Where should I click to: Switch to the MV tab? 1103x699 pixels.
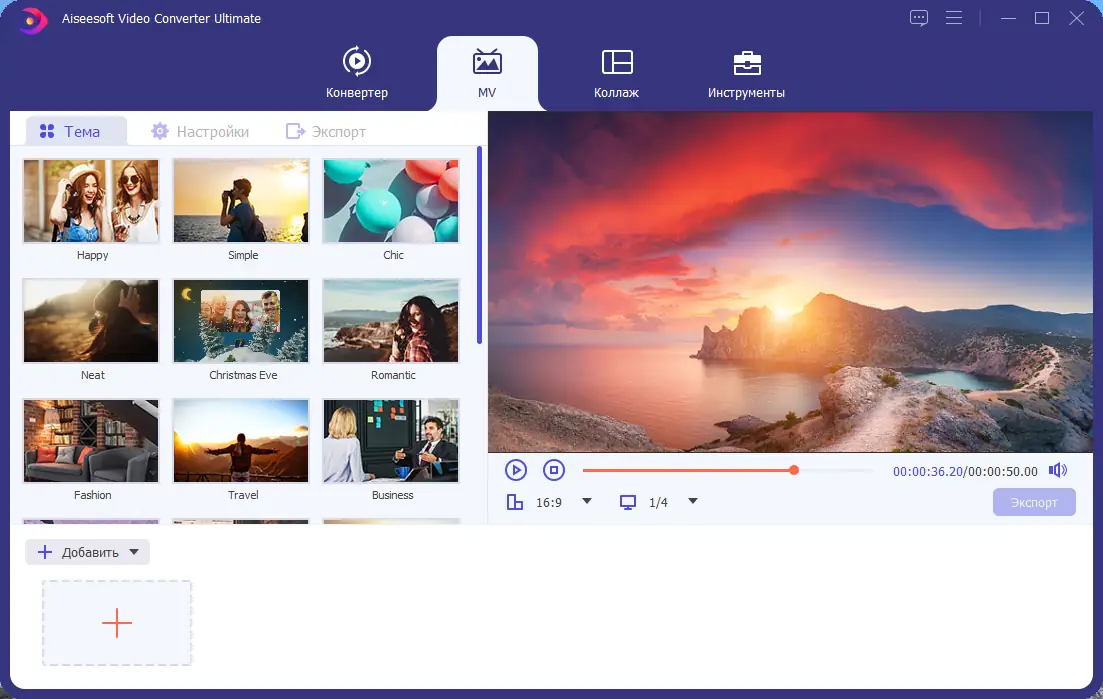tap(487, 73)
